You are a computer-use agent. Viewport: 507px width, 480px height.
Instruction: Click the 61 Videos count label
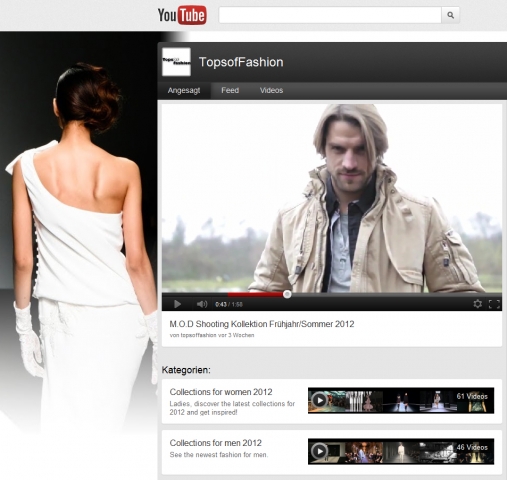click(472, 396)
